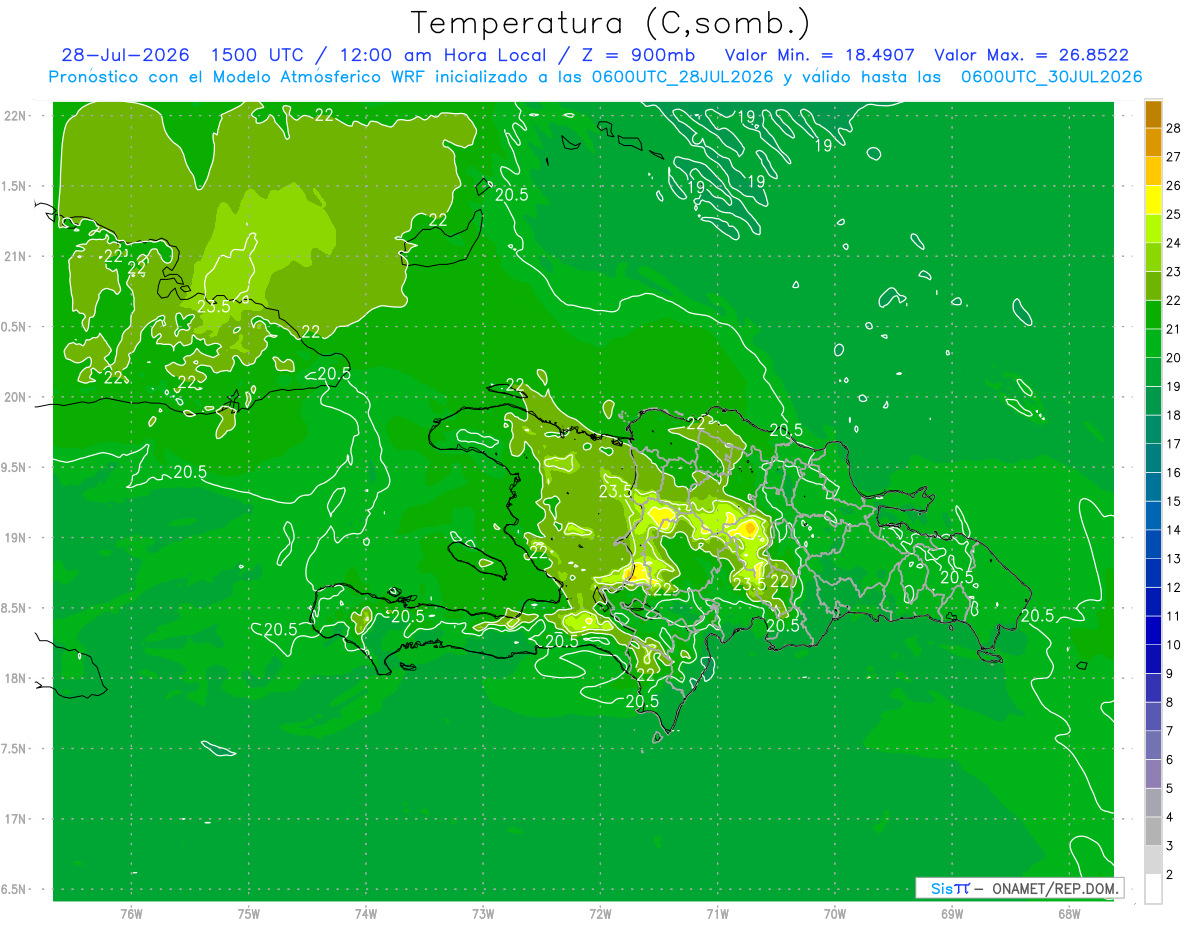The width and height of the screenshot is (1200, 927).
Task: Click the '19N' latitude axis label
Action: (x=15, y=538)
